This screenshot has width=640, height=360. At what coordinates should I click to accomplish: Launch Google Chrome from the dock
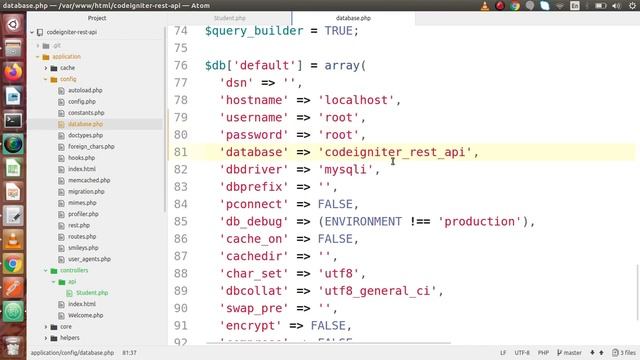pyautogui.click(x=13, y=264)
